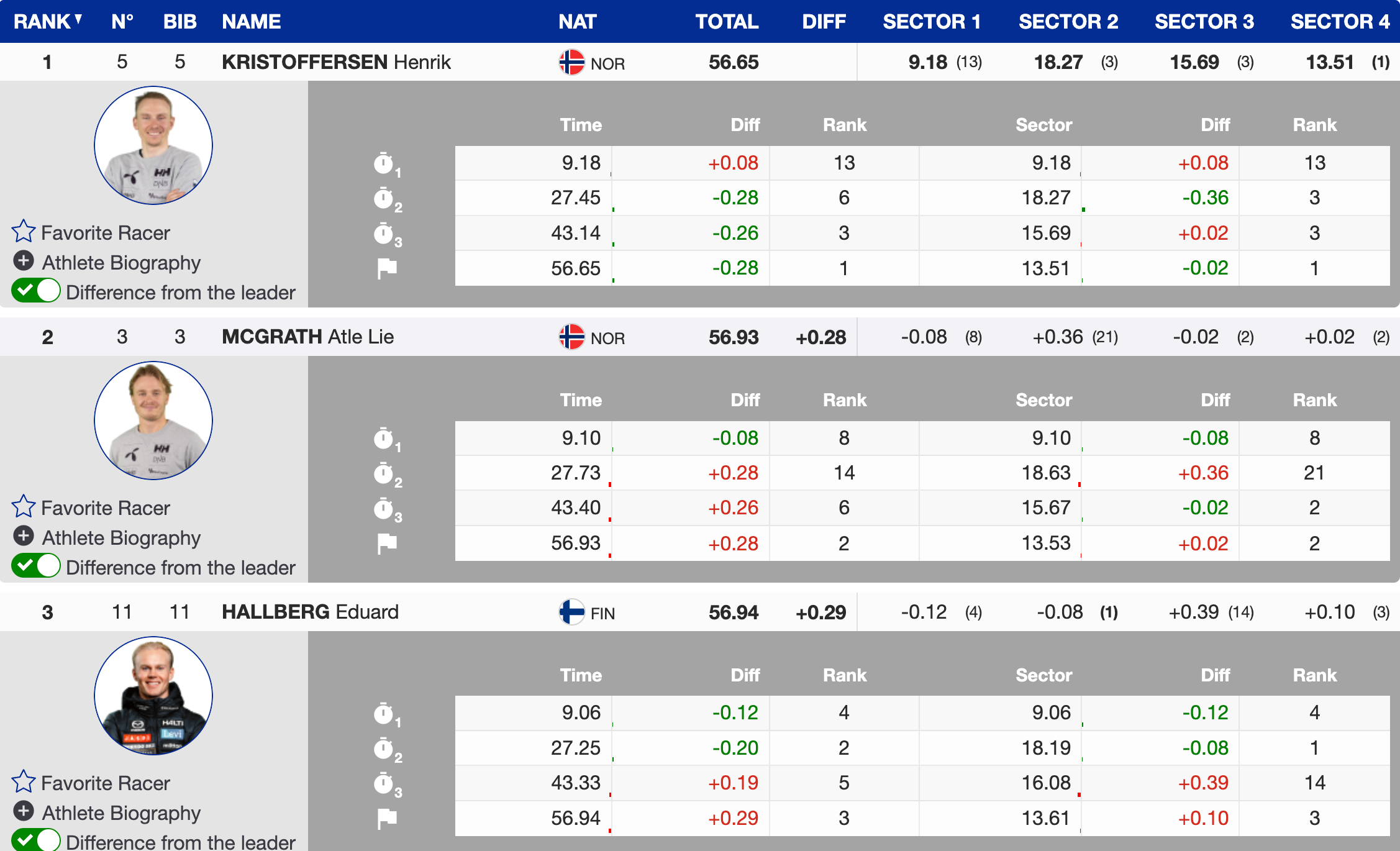The height and width of the screenshot is (851, 1400).
Task: Click Norway flag in Kristoffersen's row
Action: pyautogui.click(x=571, y=62)
